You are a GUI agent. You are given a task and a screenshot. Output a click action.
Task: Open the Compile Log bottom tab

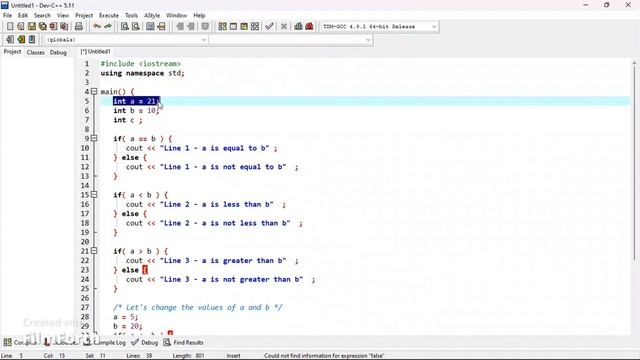pos(105,342)
